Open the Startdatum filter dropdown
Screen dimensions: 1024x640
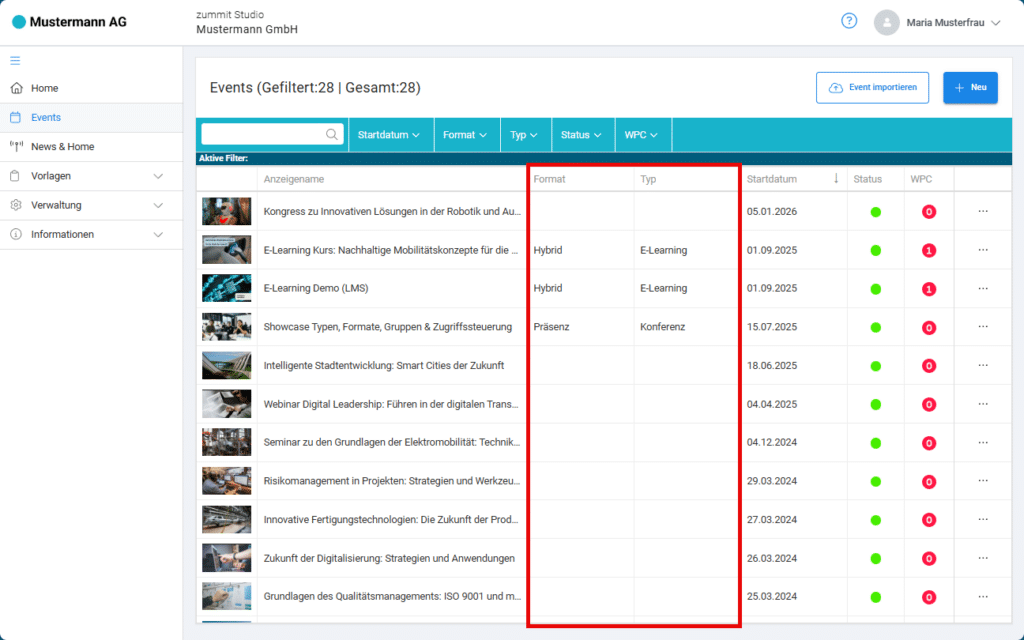click(389, 135)
